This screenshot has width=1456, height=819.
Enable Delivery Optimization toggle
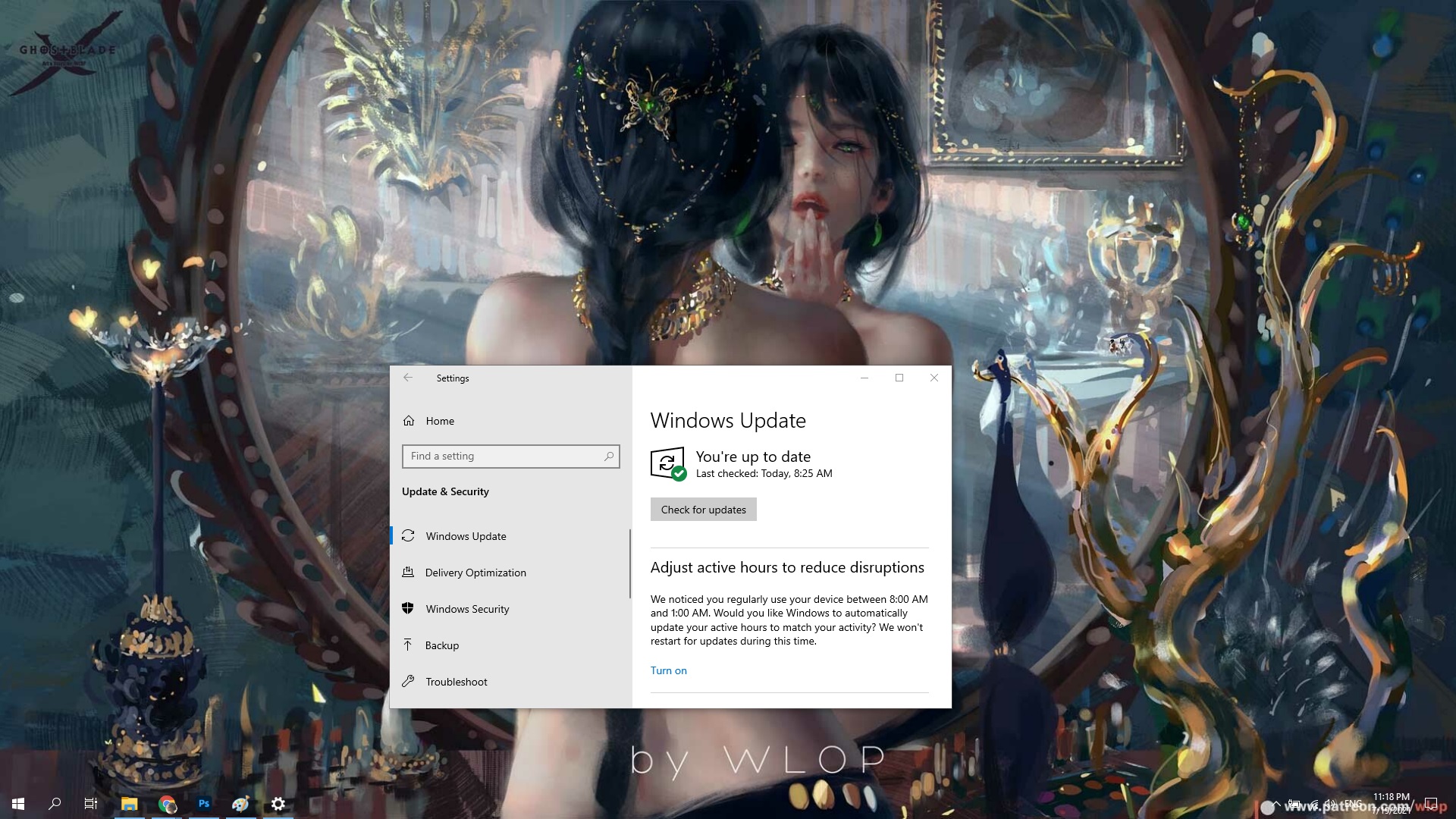(475, 572)
